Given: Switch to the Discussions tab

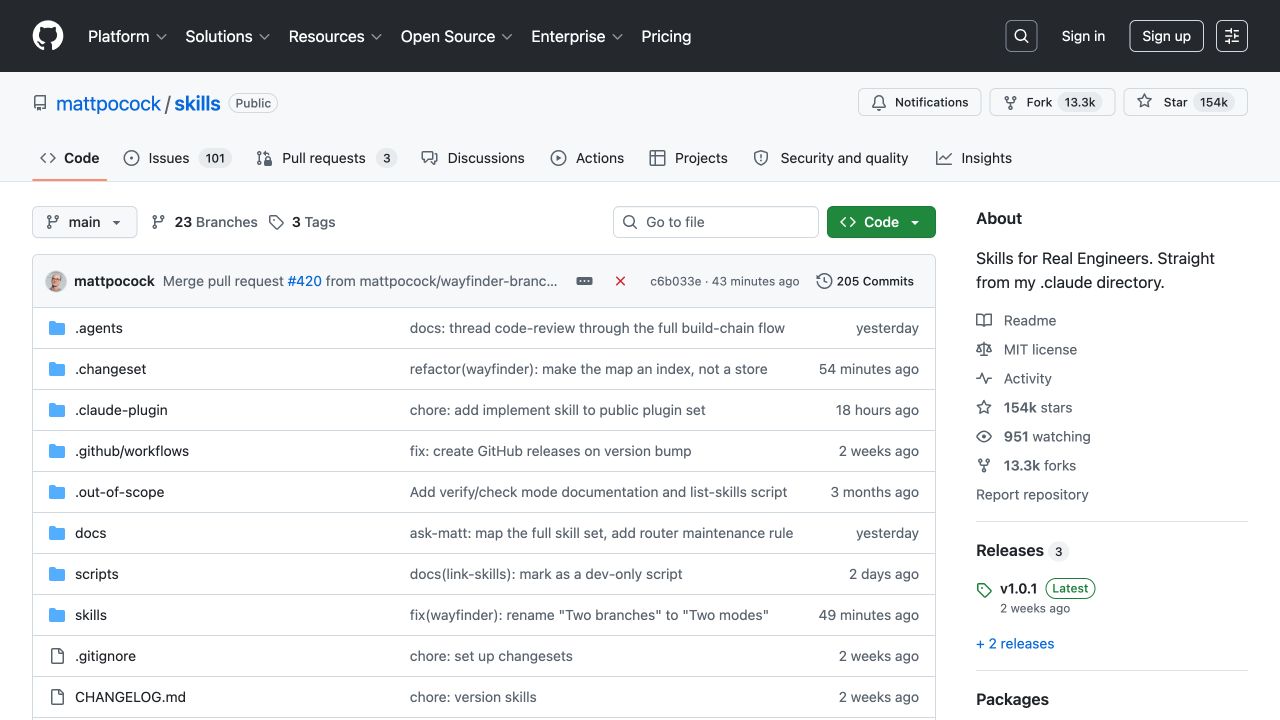Looking at the screenshot, I should coord(473,158).
